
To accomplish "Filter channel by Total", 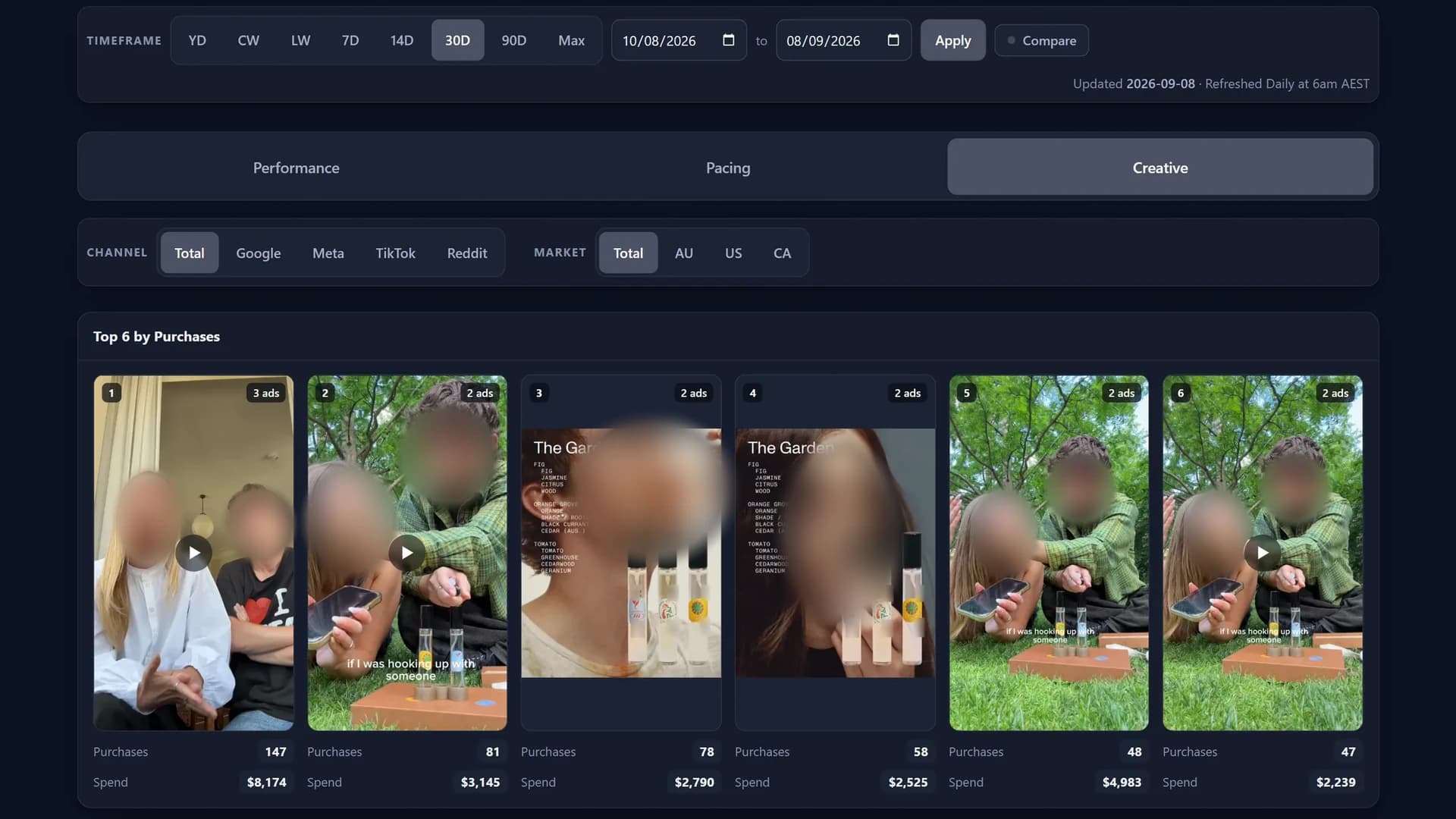I will click(x=190, y=253).
